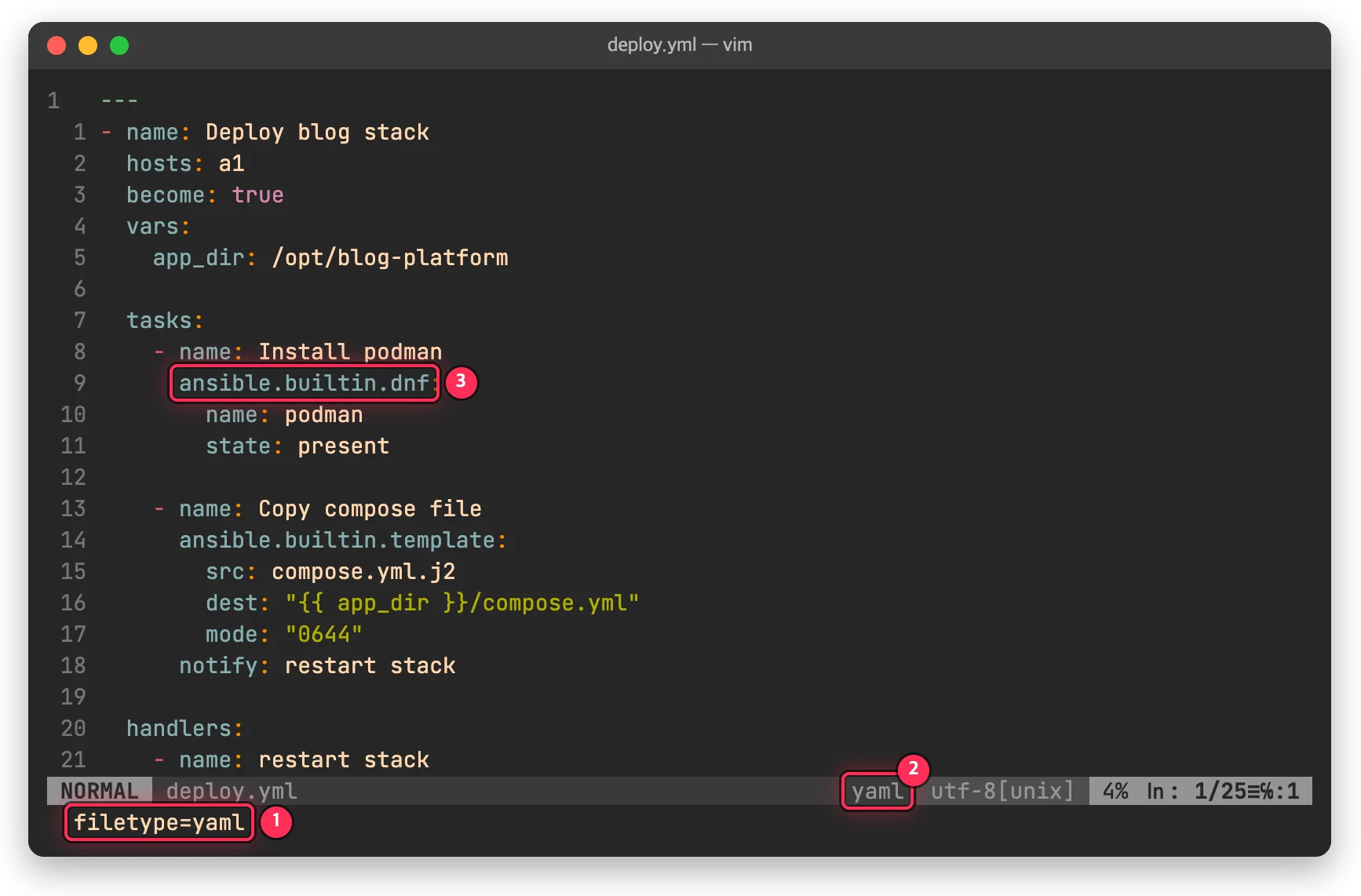Image resolution: width=1361 pixels, height=896 pixels.
Task: Click the "notify" key
Action: [218, 665]
